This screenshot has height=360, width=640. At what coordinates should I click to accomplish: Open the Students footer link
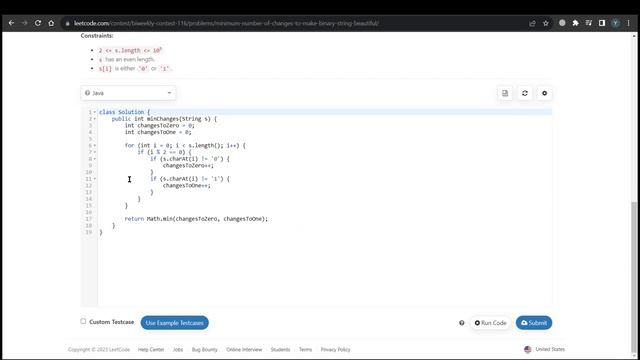click(280, 349)
